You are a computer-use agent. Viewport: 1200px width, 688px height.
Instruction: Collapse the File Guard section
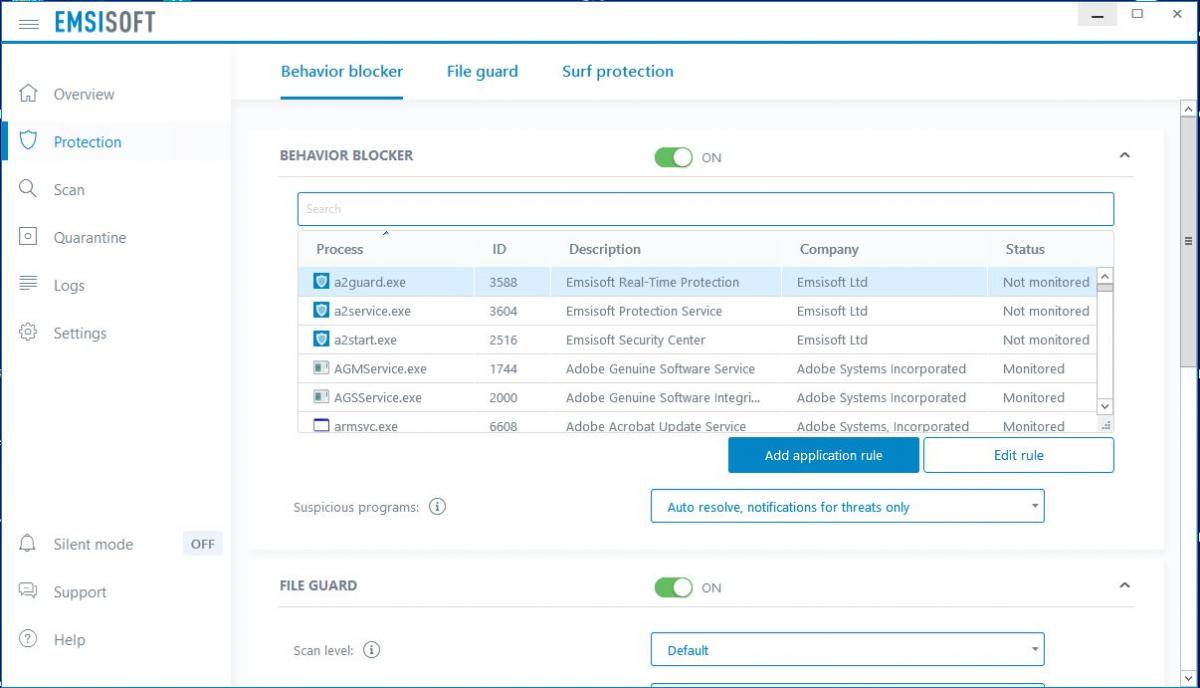pyautogui.click(x=1124, y=585)
